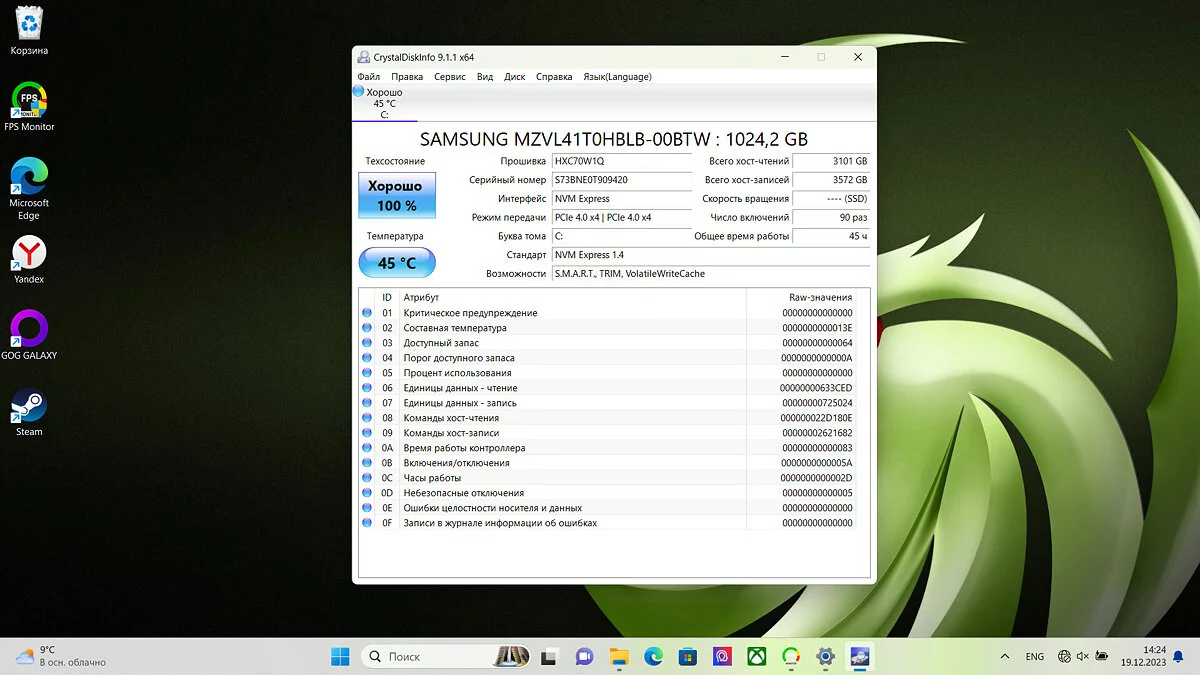Click the Xbox icon in taskbar
1200x675 pixels.
(757, 656)
